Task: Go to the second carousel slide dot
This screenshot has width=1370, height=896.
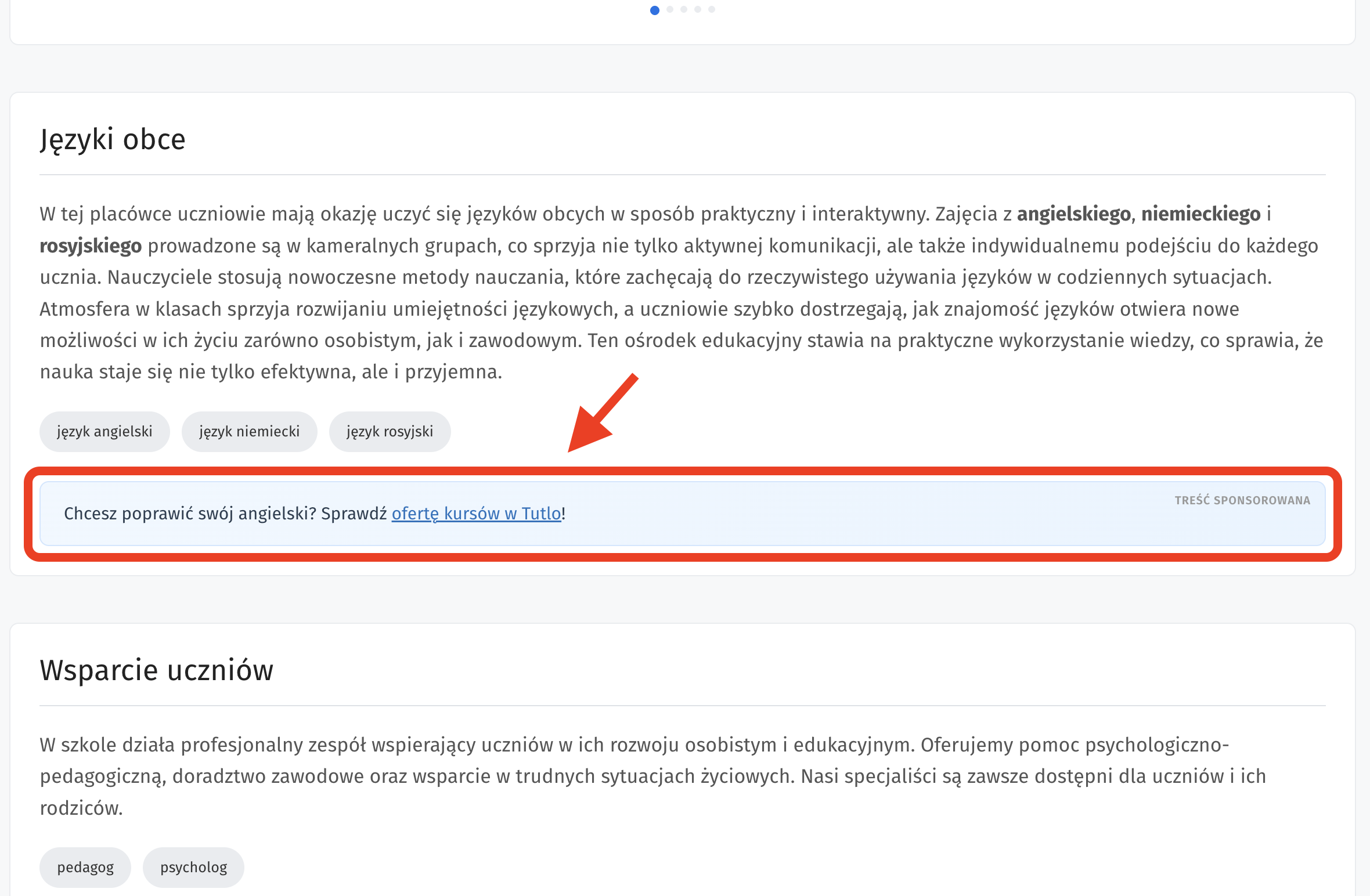Action: pos(670,9)
